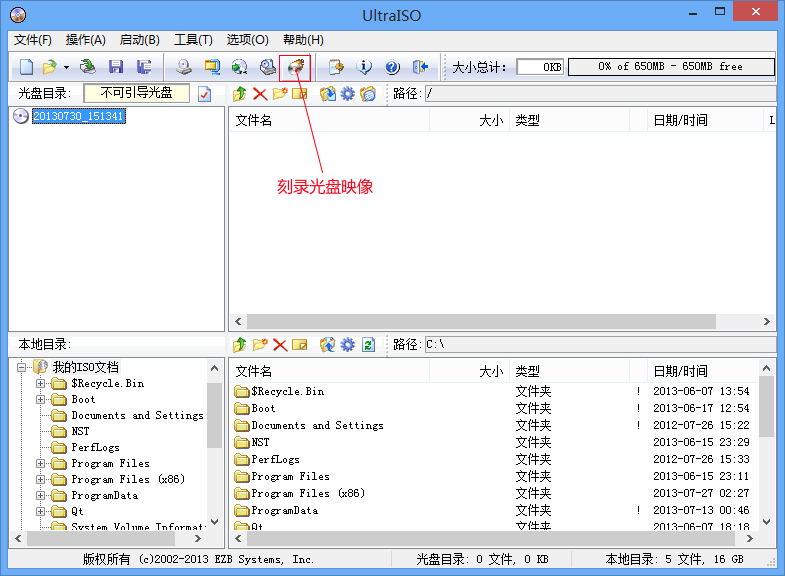Click the Open CD/DVD icon

point(88,67)
